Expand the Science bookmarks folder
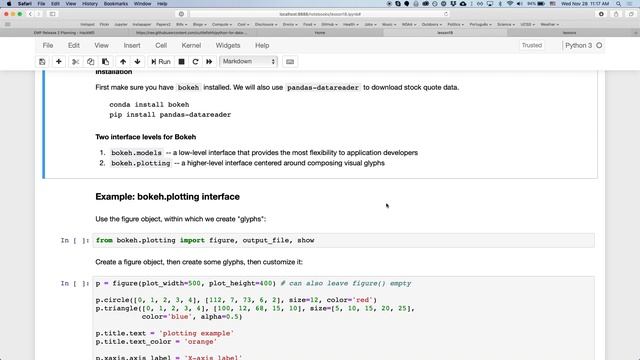The width and height of the screenshot is (640, 360). [x=506, y=24]
